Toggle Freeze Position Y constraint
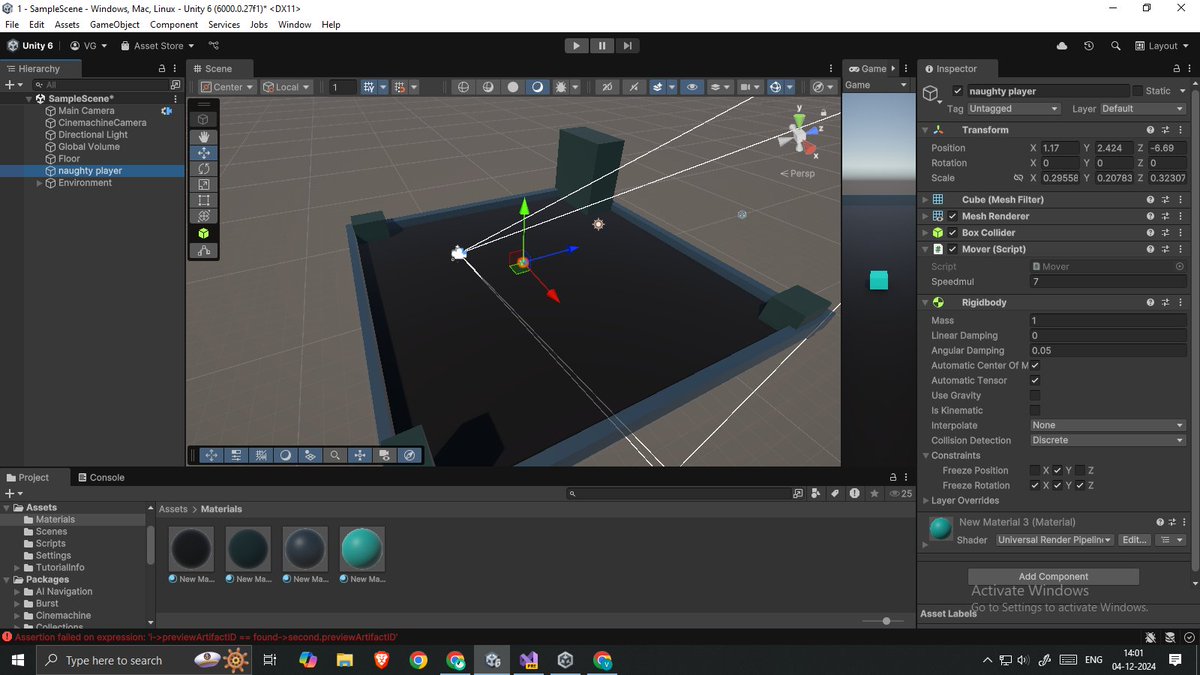 tap(1057, 470)
